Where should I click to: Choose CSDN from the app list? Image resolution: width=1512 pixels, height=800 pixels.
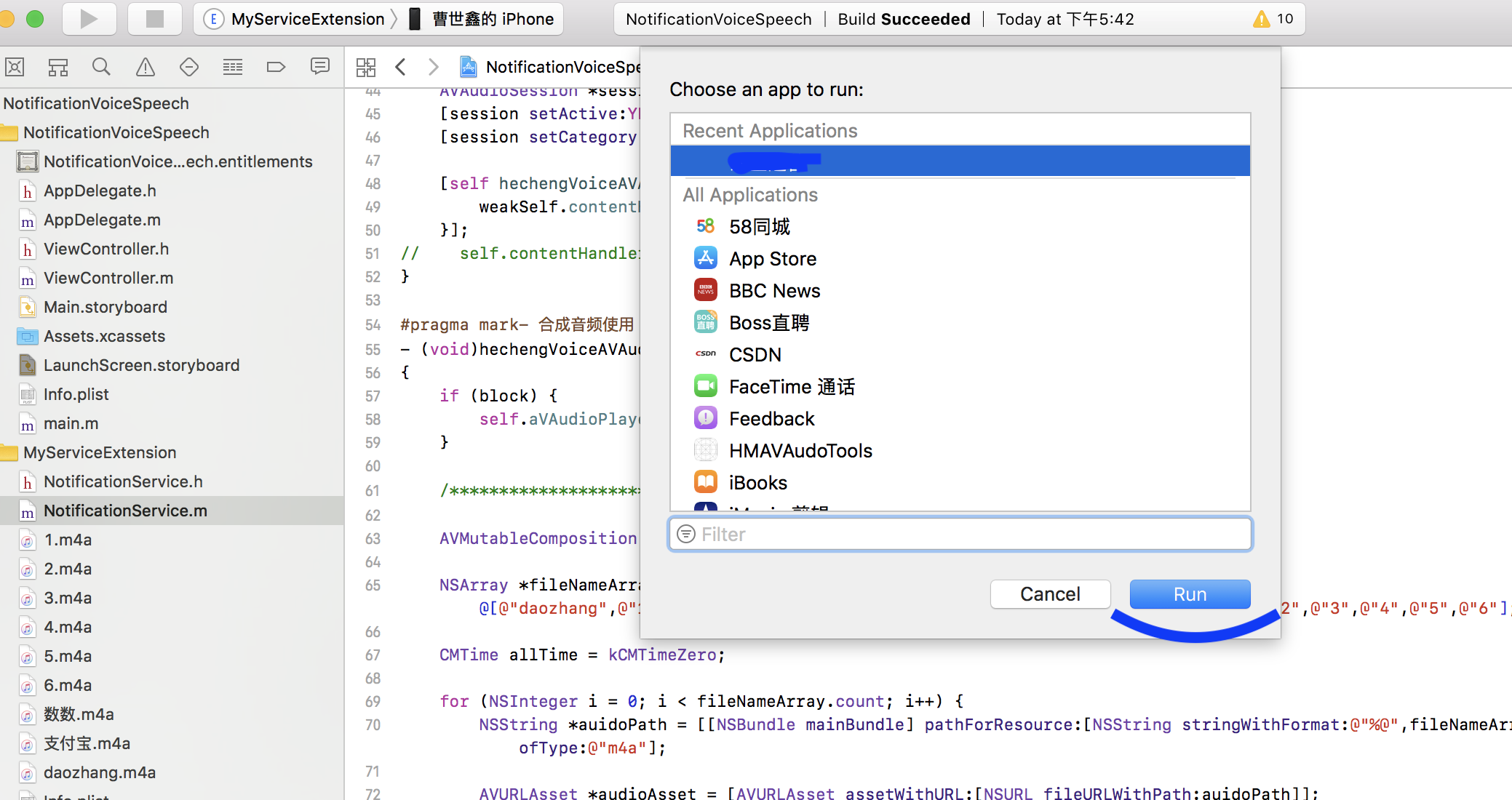[960, 355]
